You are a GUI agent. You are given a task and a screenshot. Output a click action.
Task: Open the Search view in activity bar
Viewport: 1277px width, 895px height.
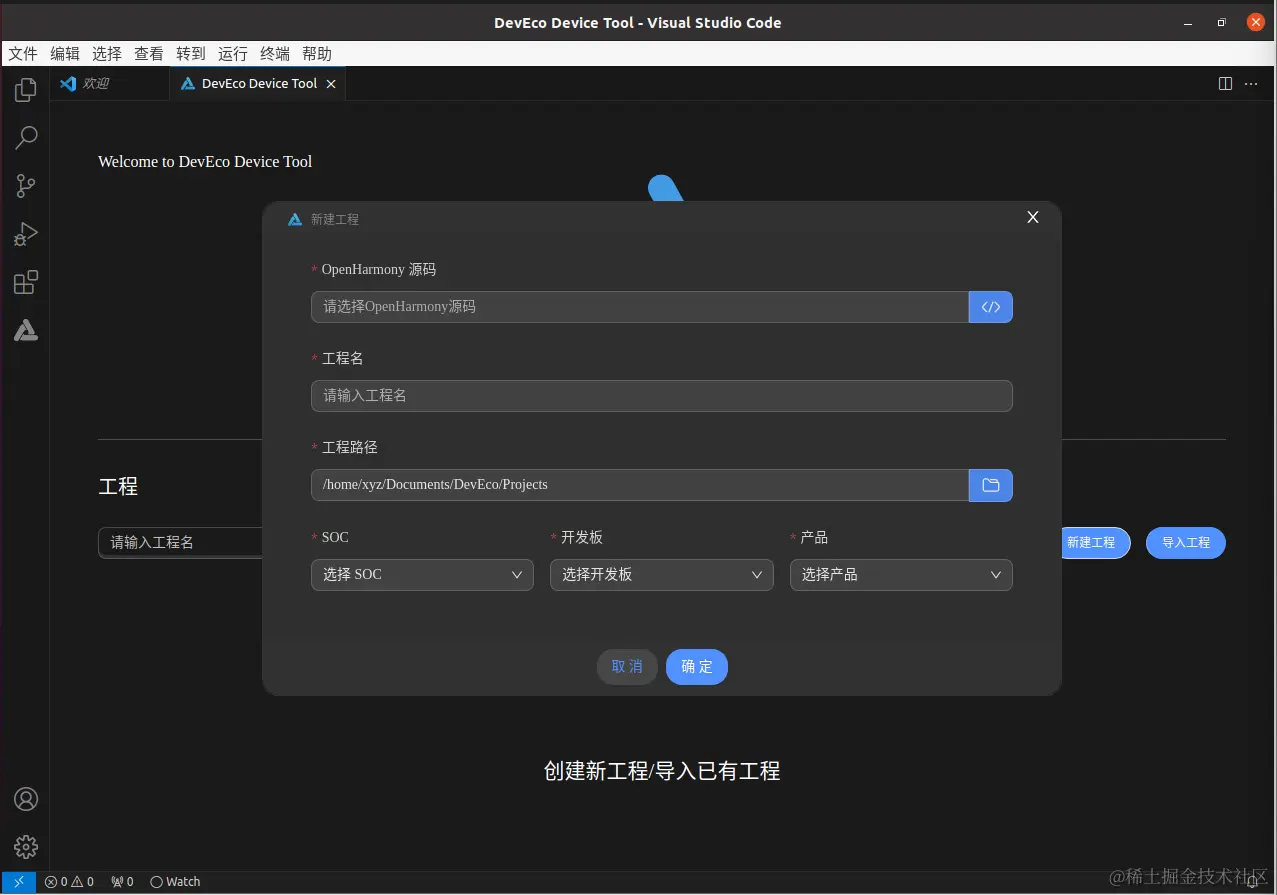[x=26, y=138]
